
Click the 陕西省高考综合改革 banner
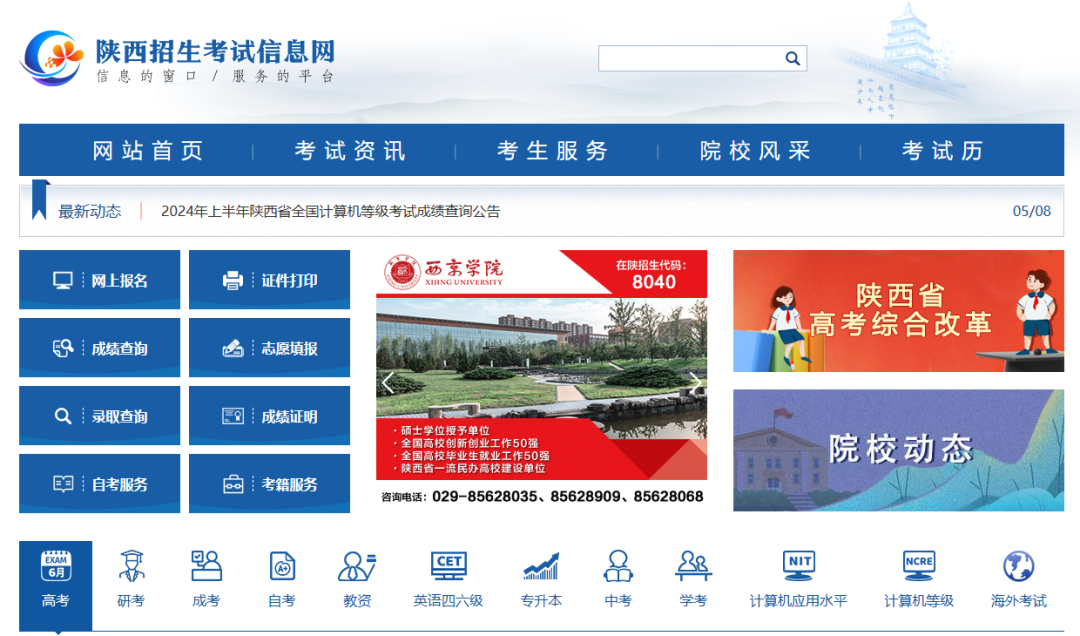point(897,311)
